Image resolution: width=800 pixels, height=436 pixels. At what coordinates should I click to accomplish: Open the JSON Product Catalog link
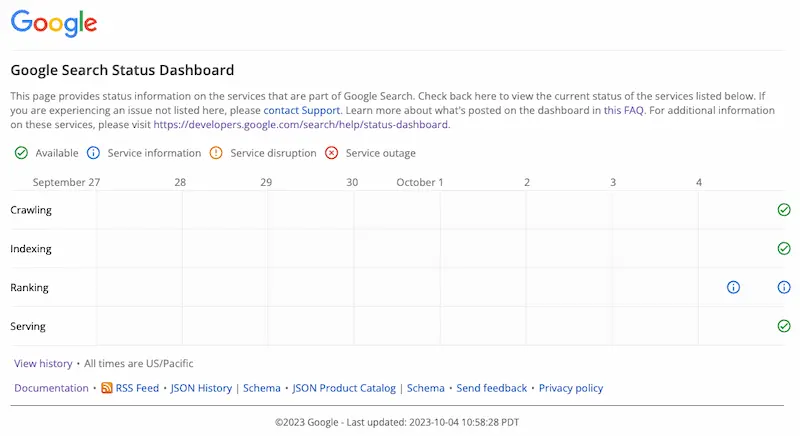pos(344,388)
